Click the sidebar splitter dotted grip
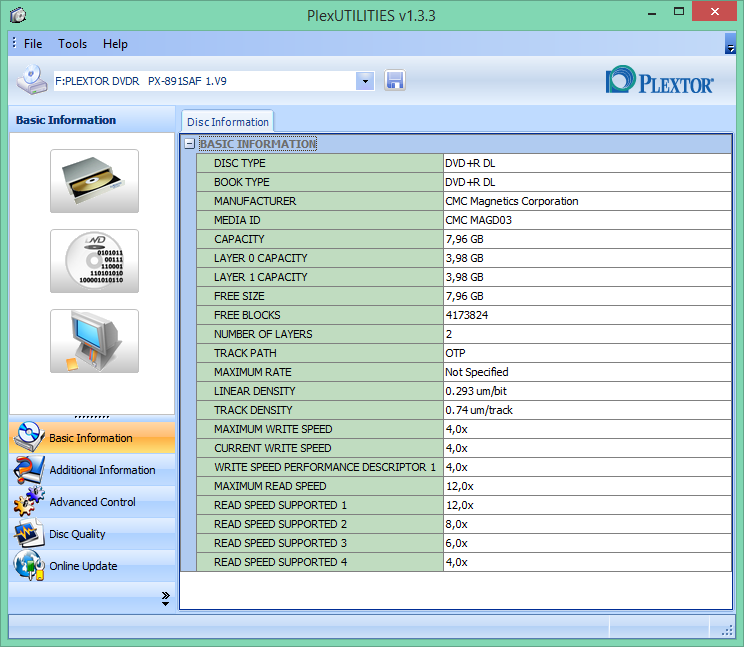The height and width of the screenshot is (647, 744). (92, 417)
